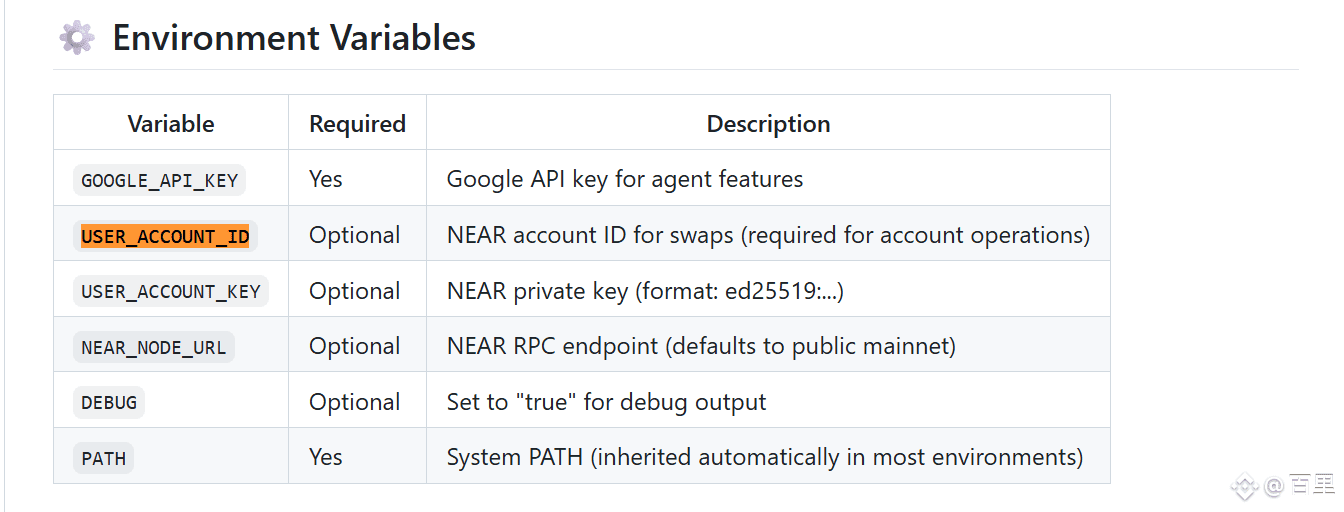Select the GOOGLE_API_KEY code label
Screen dimensions: 1344x512
[160, 181]
